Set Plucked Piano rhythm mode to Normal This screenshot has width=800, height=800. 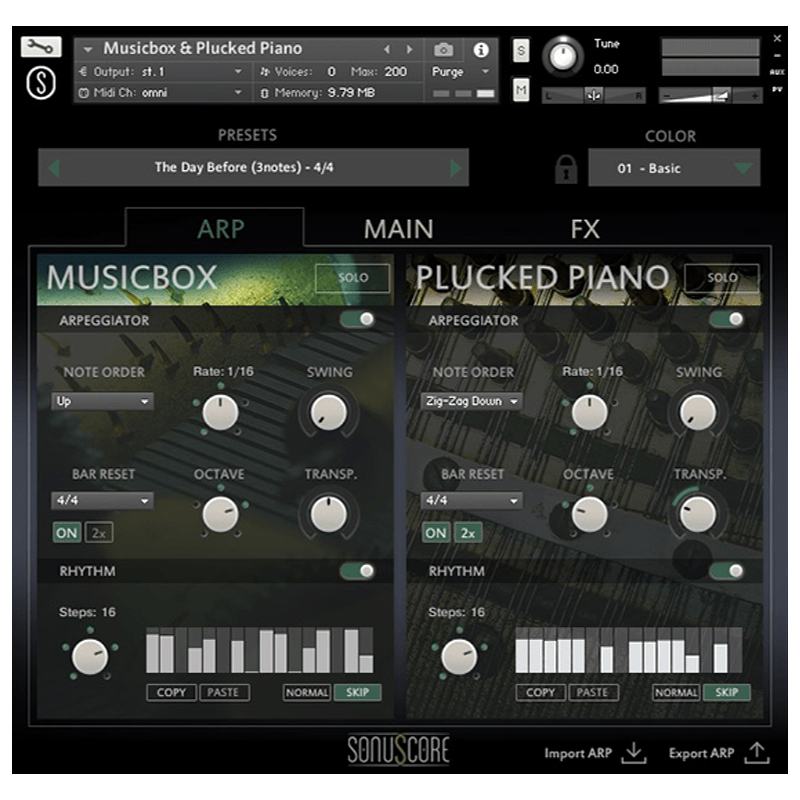(x=676, y=693)
